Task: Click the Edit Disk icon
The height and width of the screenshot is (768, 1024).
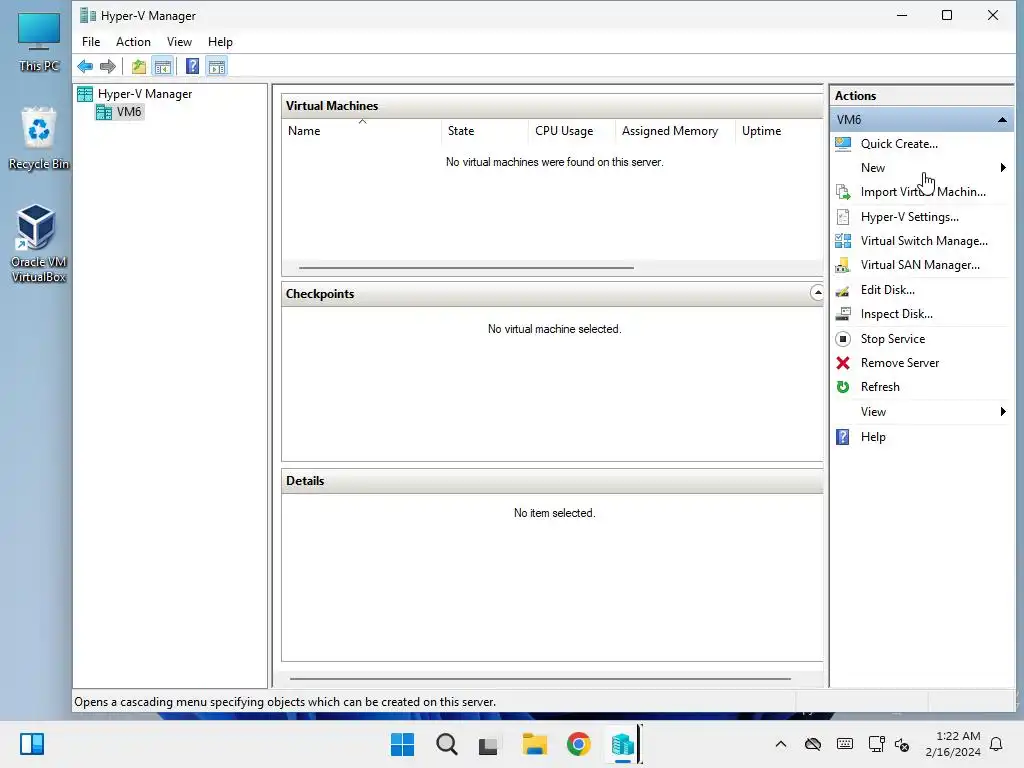Action: pos(843,290)
